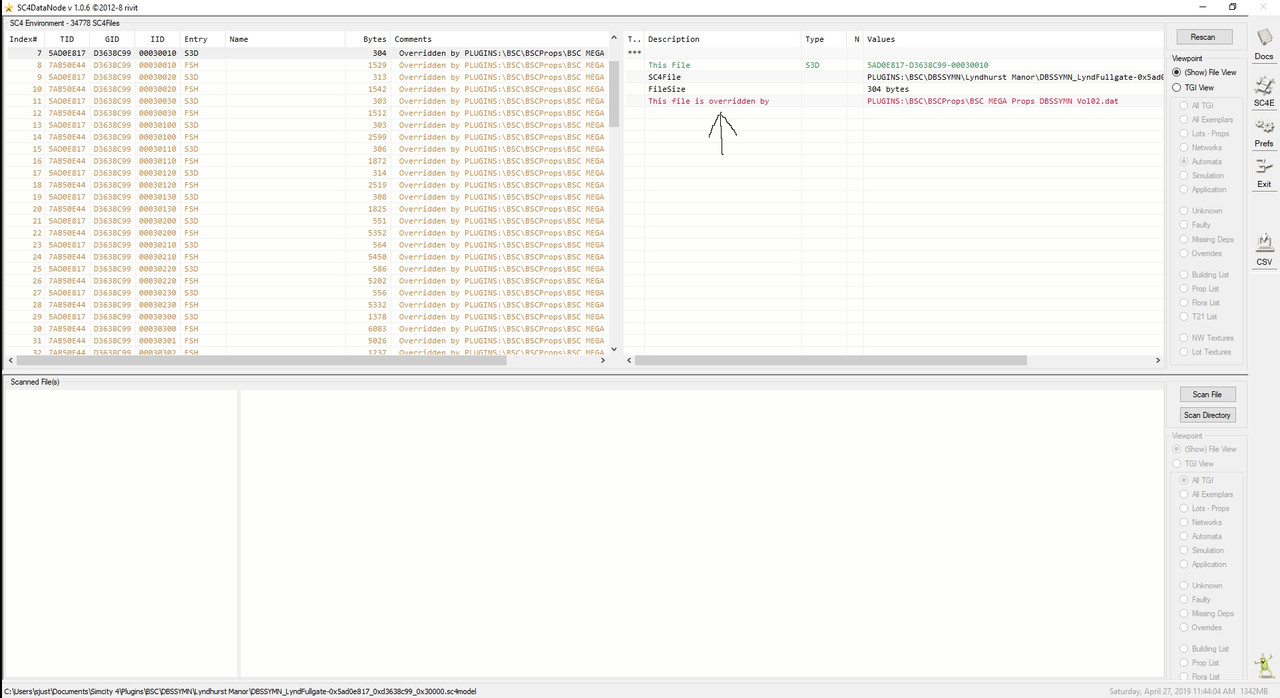This screenshot has height=698, width=1280.
Task: Click the Scan Directory button
Action: pos(1207,415)
